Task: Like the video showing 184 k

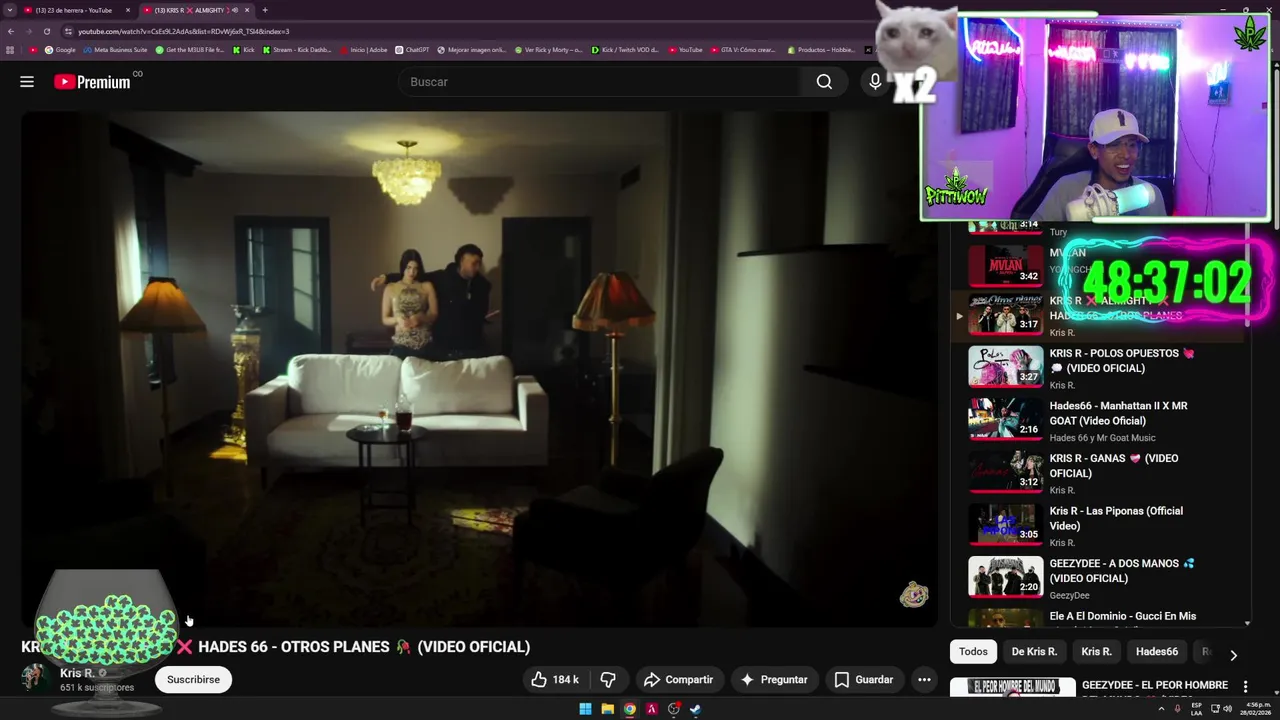Action: (x=555, y=680)
